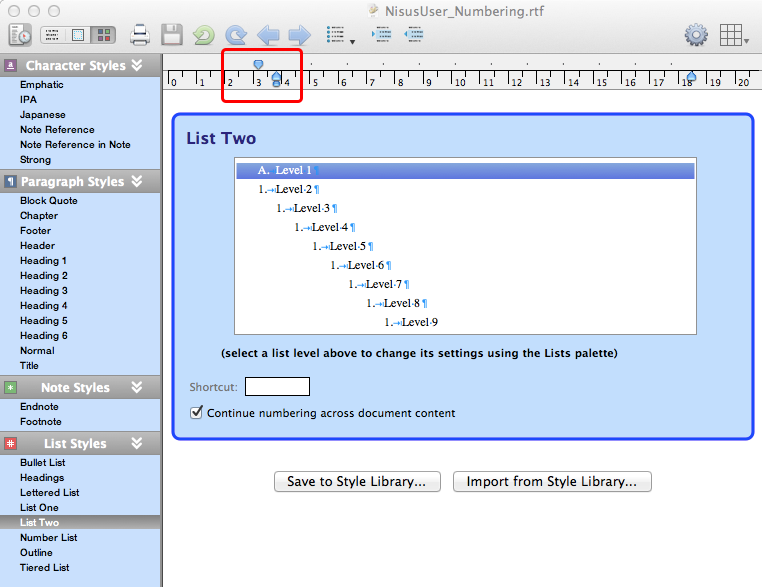
Task: Collapse the Note Styles section
Action: [137, 387]
